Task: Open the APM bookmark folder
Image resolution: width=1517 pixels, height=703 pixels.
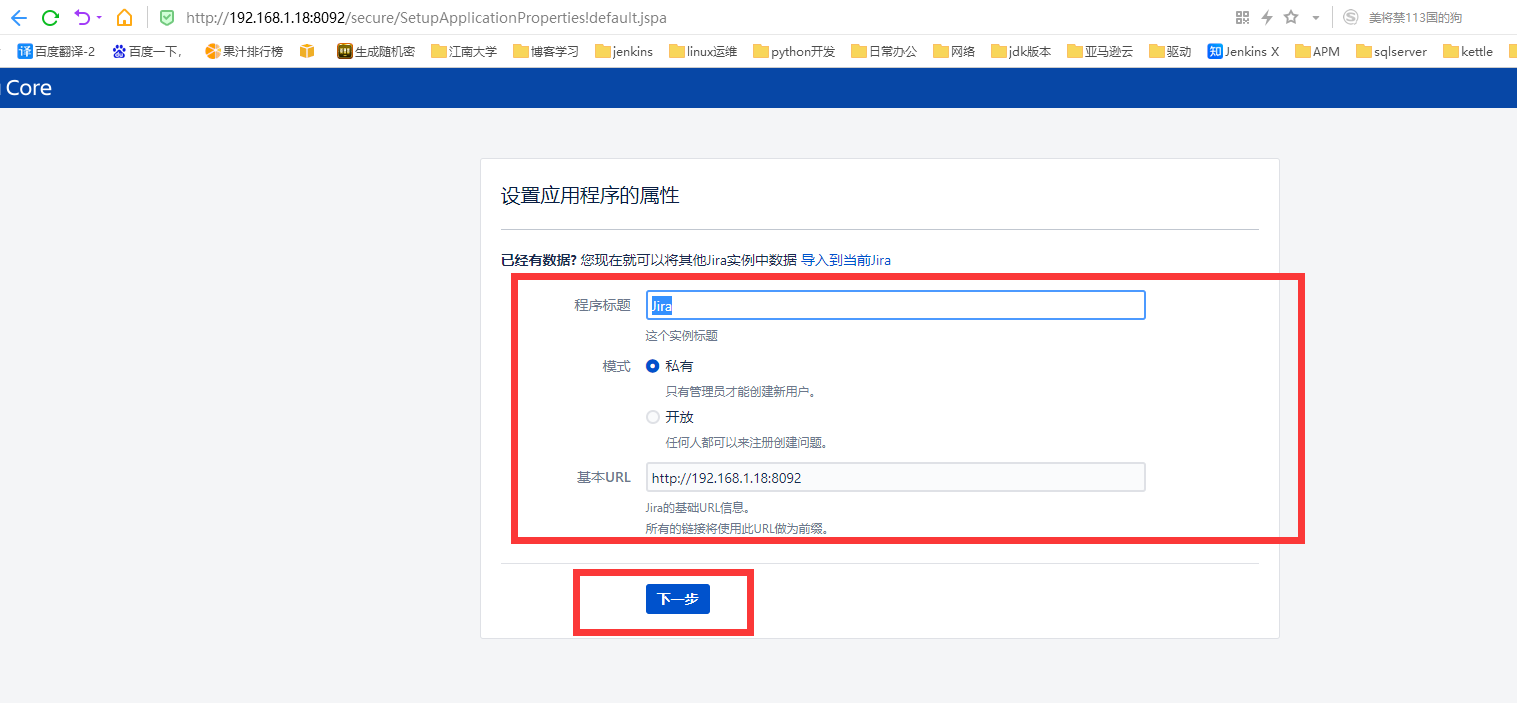Action: tap(1317, 51)
